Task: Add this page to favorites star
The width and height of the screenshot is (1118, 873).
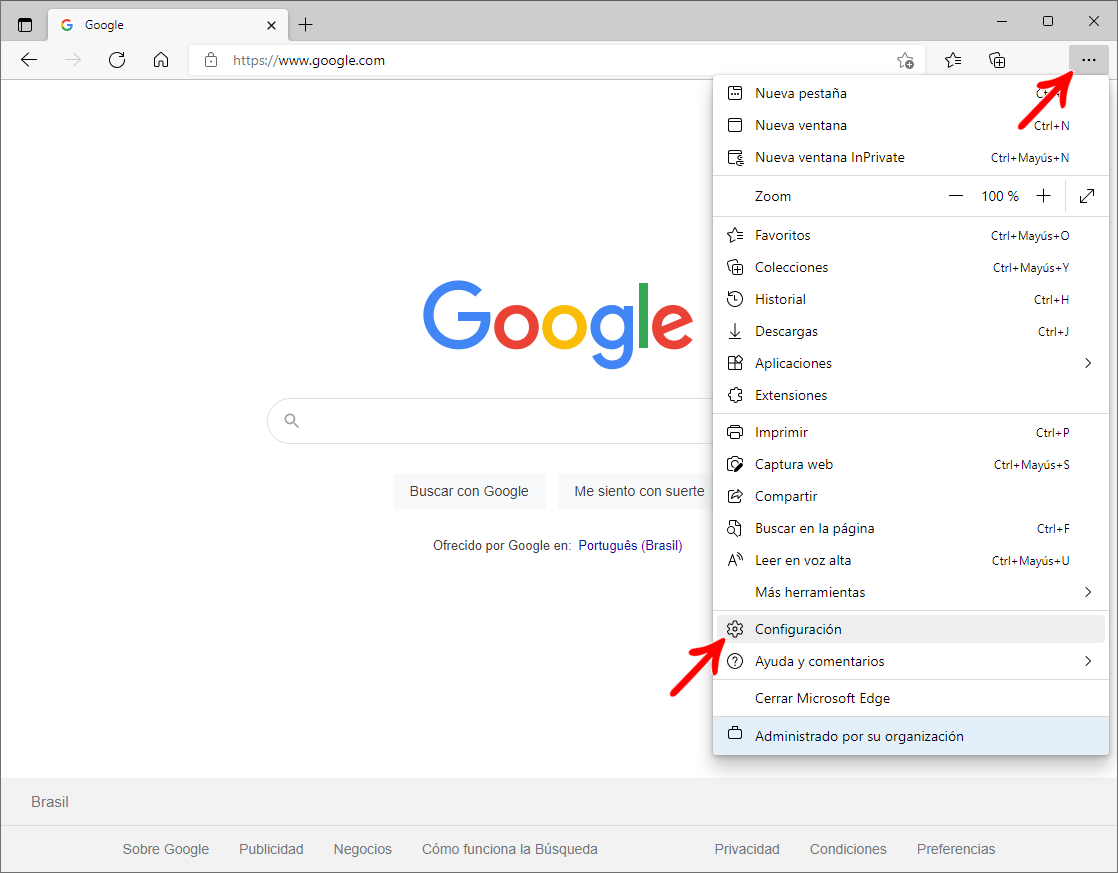Action: coord(905,61)
